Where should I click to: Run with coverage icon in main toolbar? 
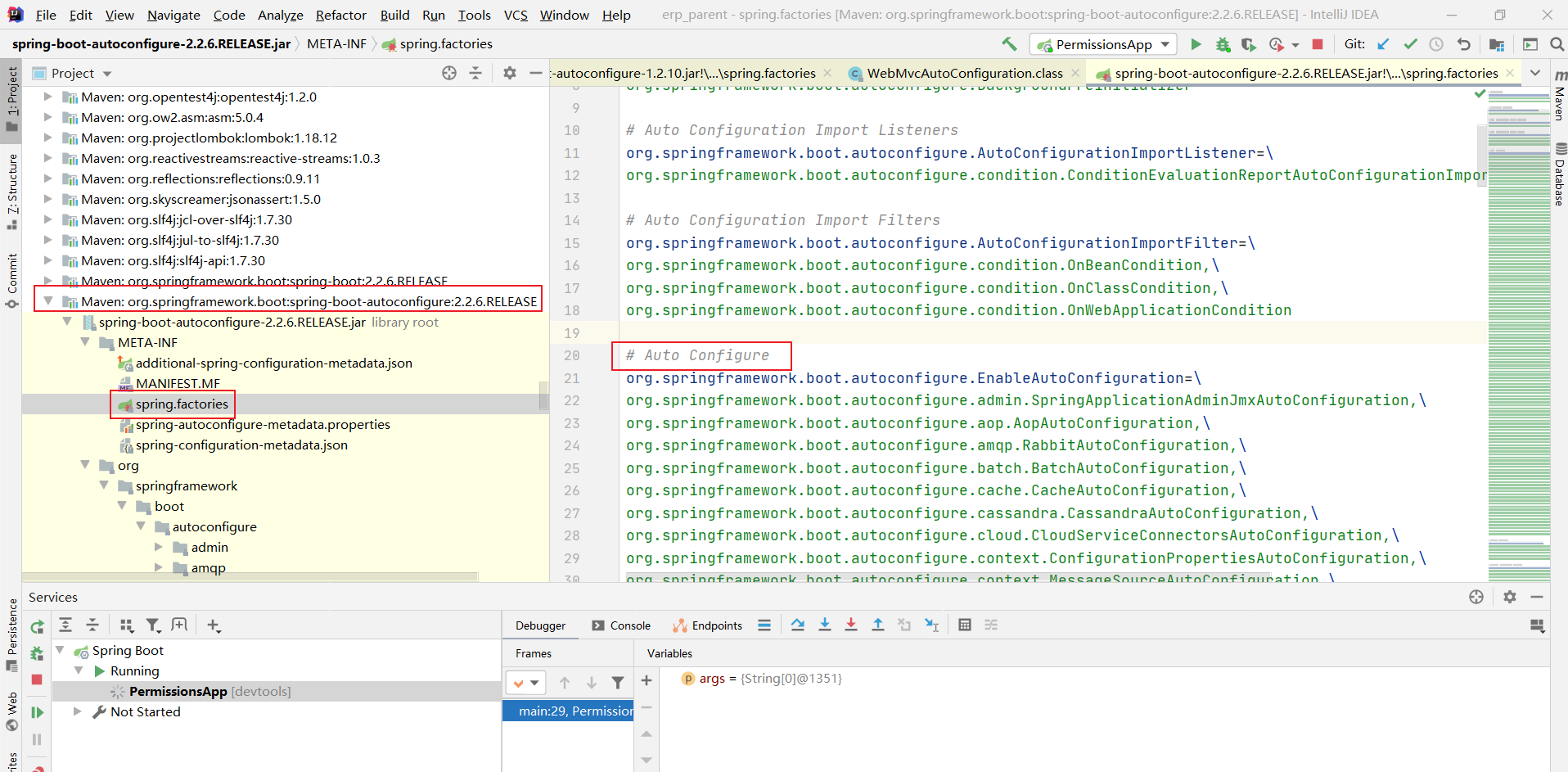pyautogui.click(x=1248, y=44)
